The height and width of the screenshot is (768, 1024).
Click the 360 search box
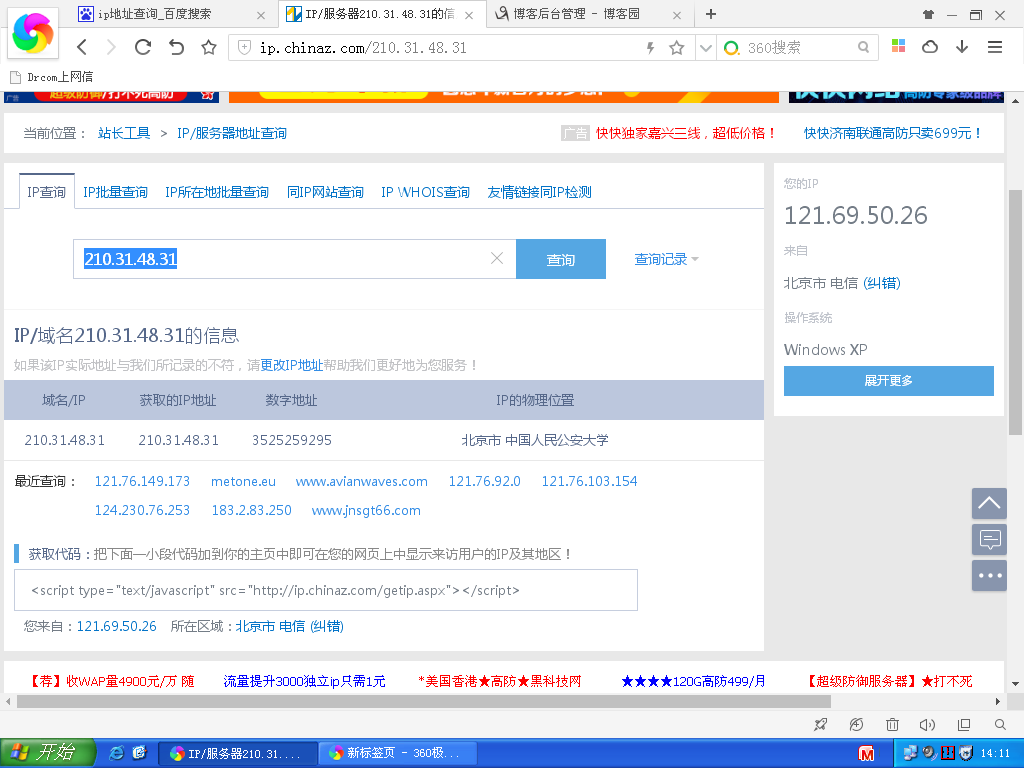(x=798, y=47)
